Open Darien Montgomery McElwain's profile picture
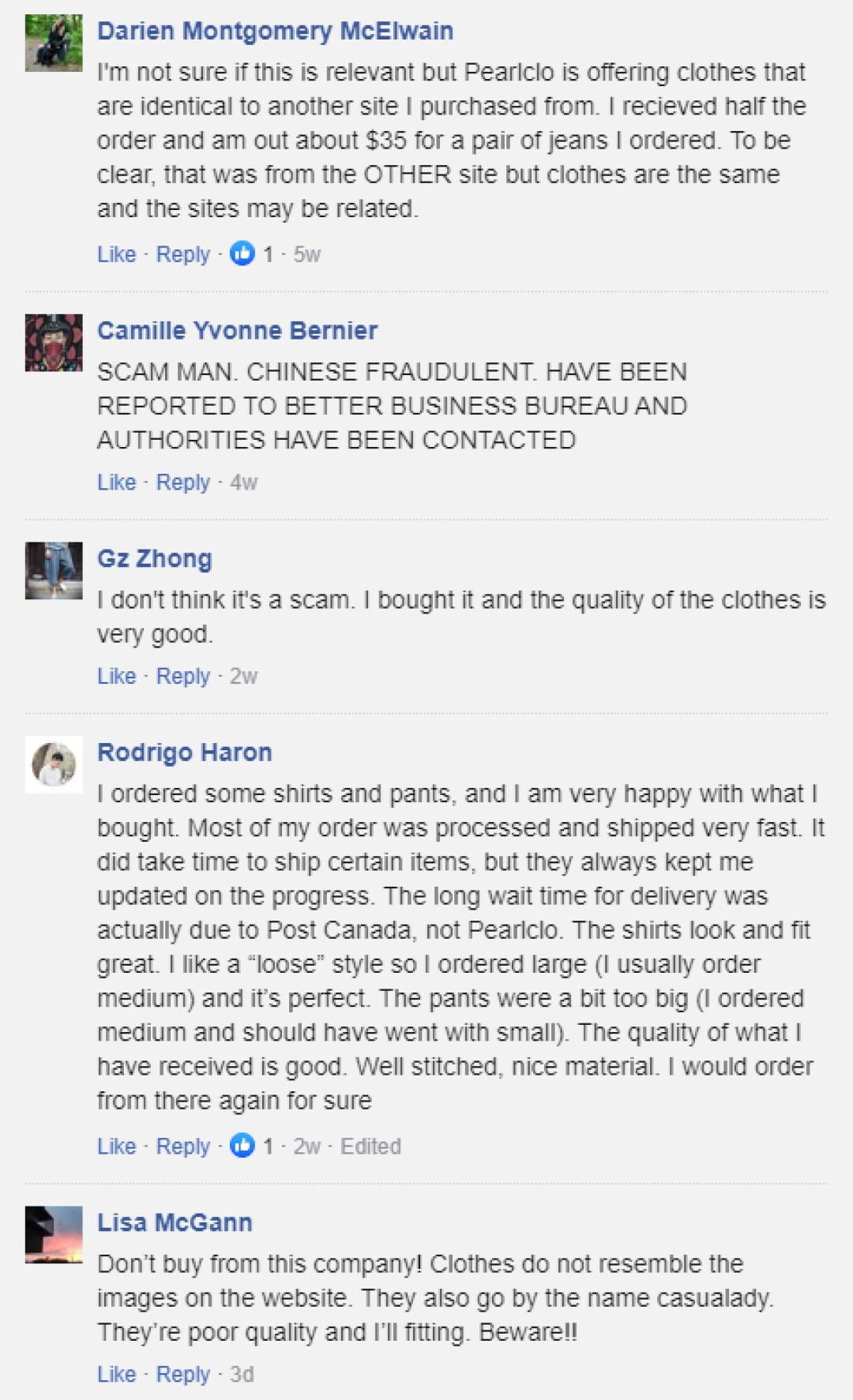The image size is (853, 1400). pyautogui.click(x=54, y=43)
